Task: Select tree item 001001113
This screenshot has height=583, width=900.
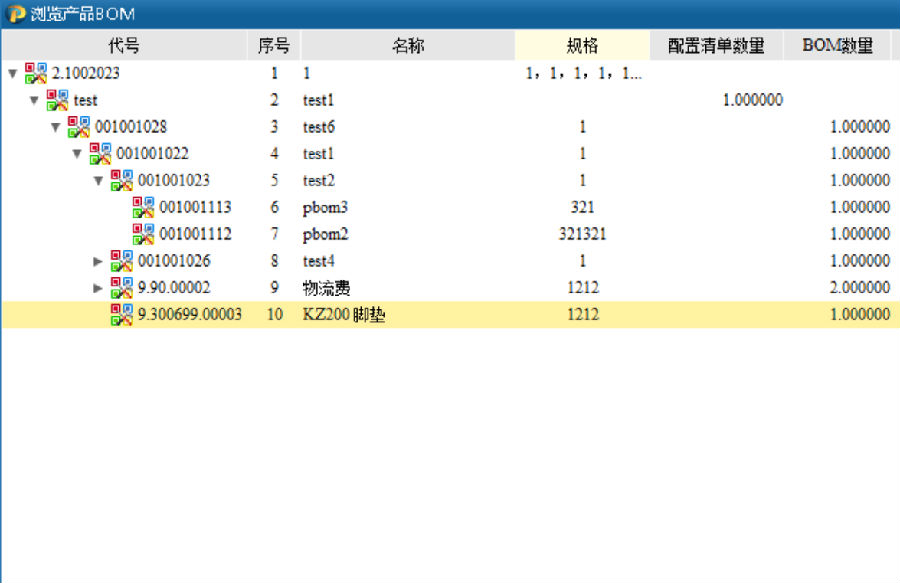Action: (x=195, y=207)
